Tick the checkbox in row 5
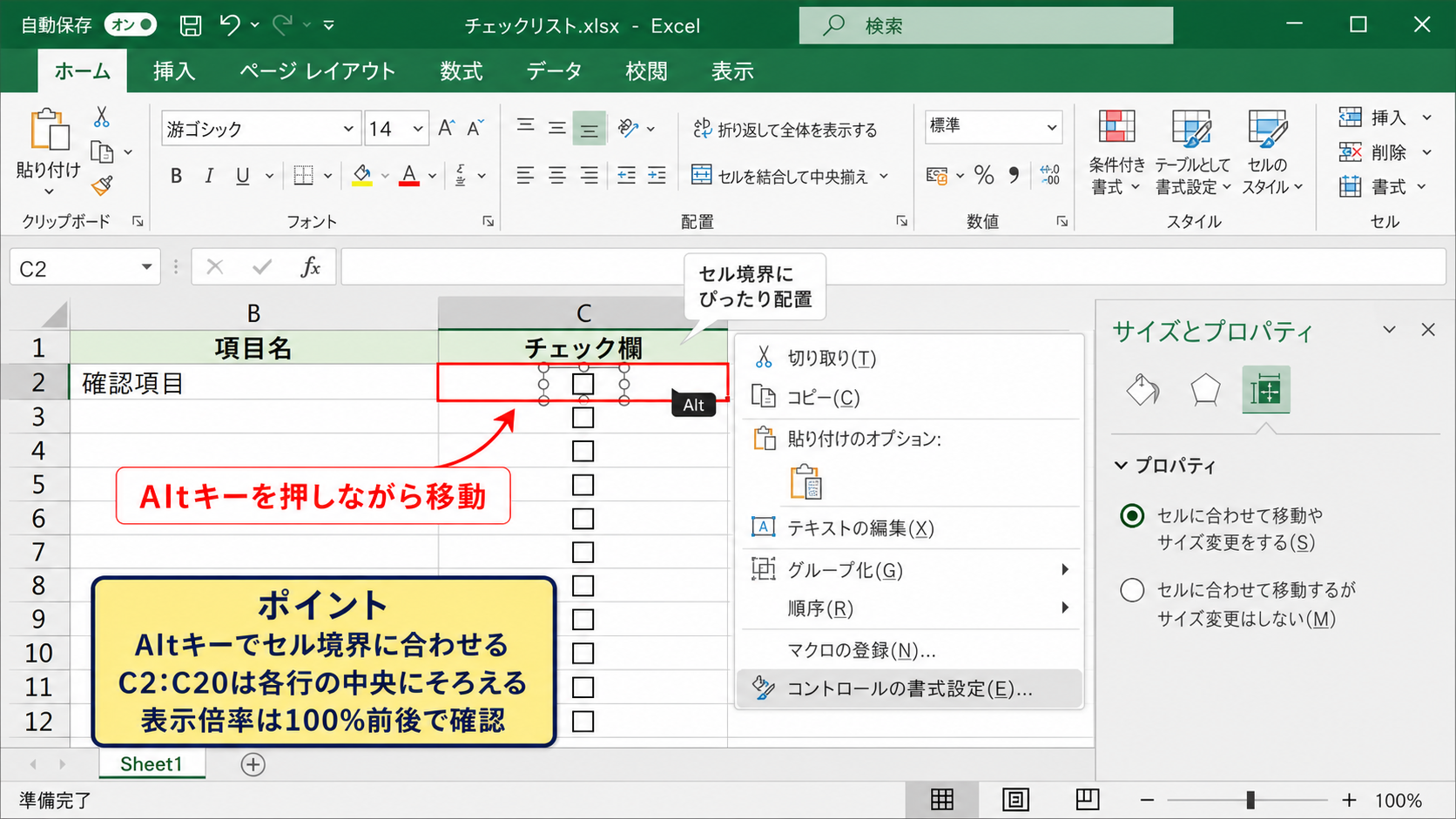This screenshot has height=819, width=1456. click(583, 485)
